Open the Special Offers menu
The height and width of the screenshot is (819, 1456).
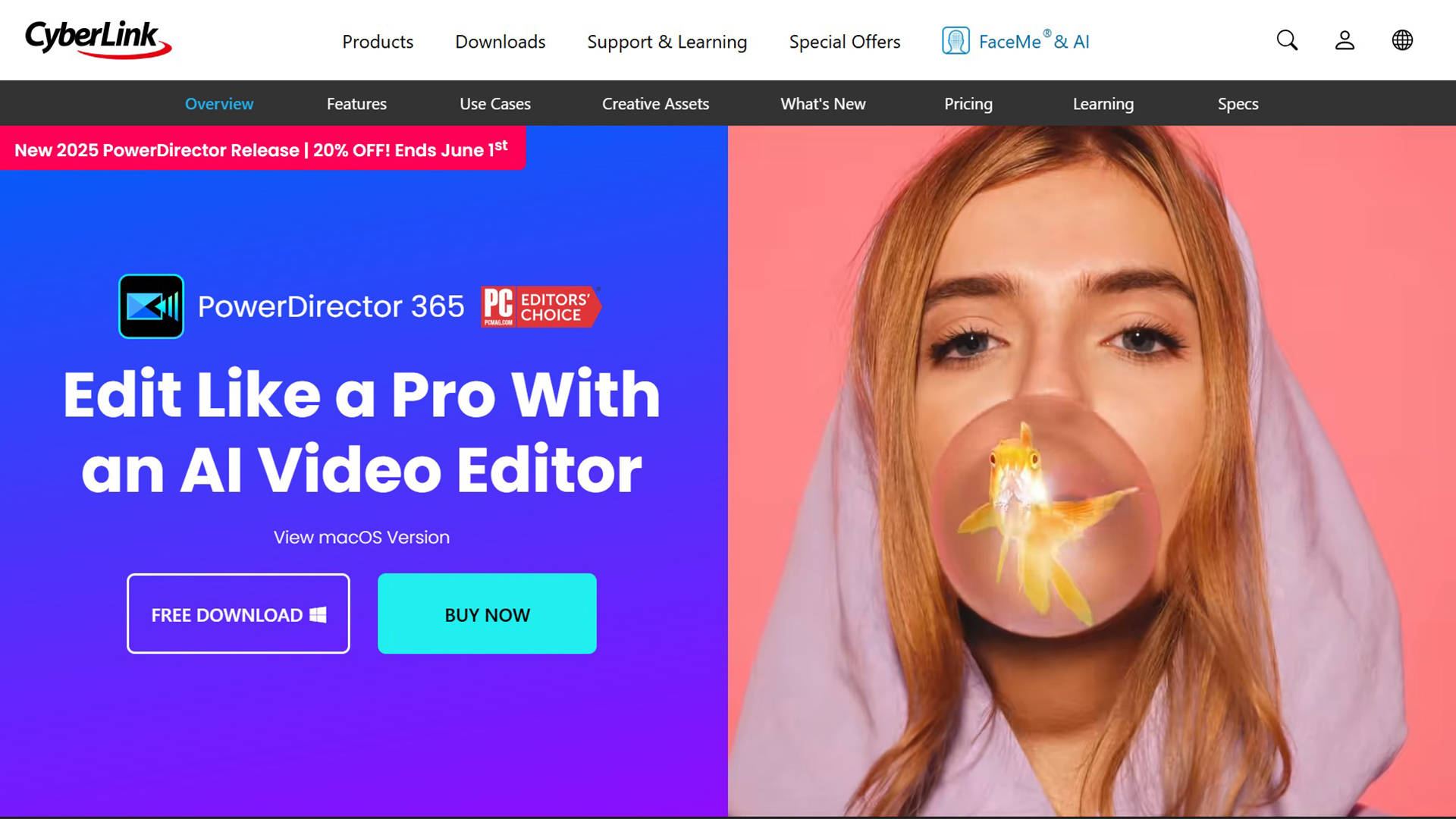coord(845,42)
